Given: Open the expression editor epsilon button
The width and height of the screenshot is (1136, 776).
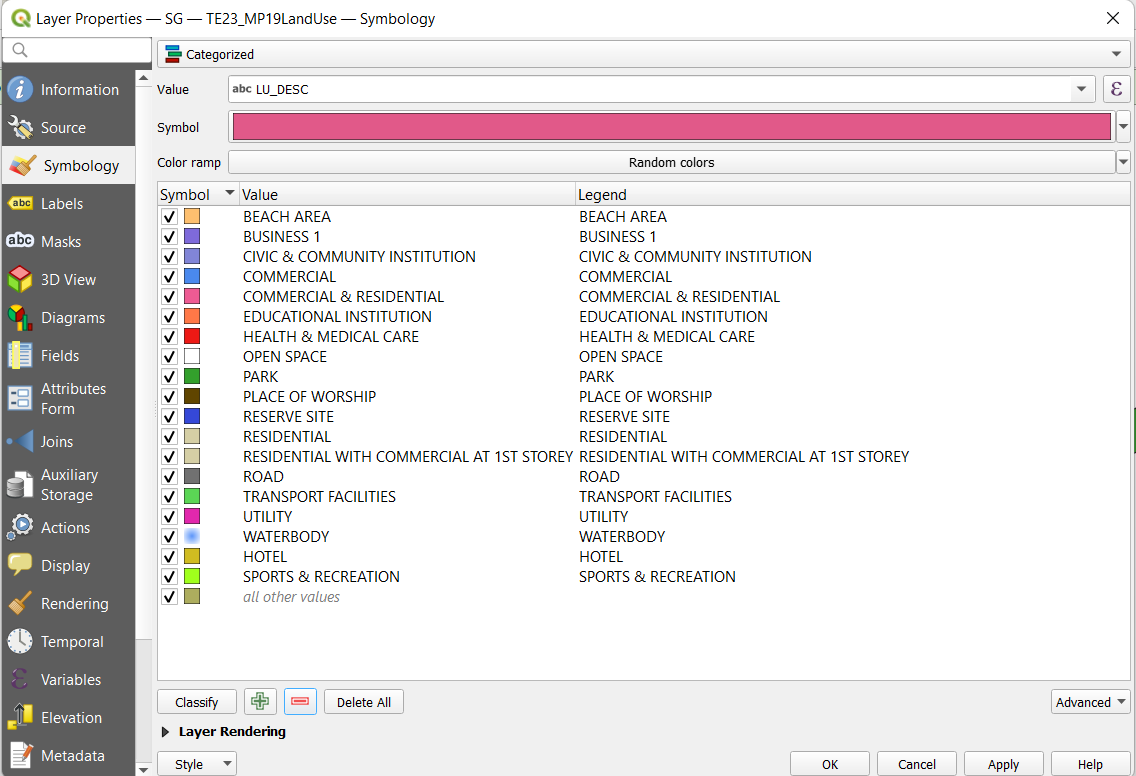Looking at the screenshot, I should tap(1116, 89).
